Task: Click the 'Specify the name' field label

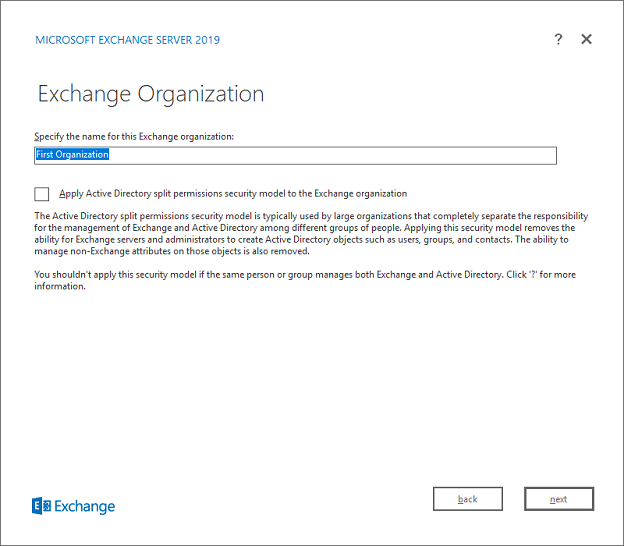Action: [x=134, y=136]
